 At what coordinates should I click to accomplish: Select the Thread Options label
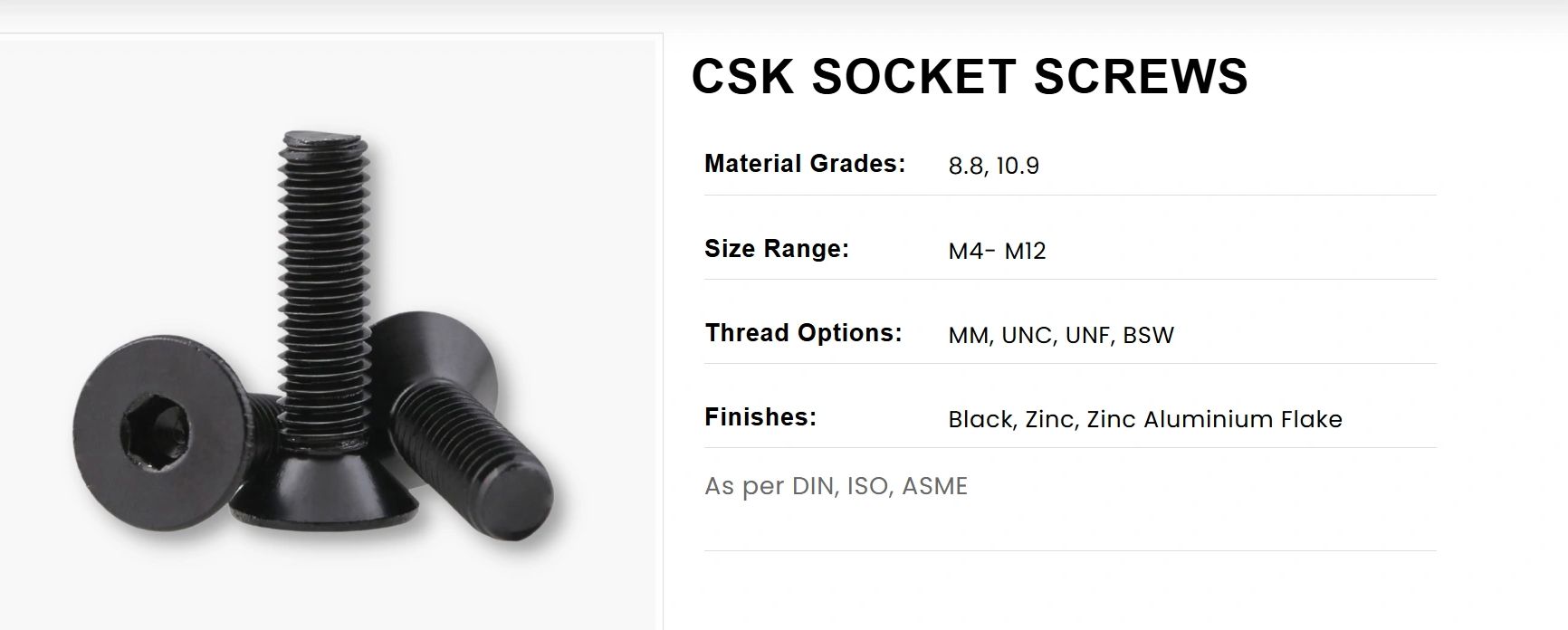(803, 332)
